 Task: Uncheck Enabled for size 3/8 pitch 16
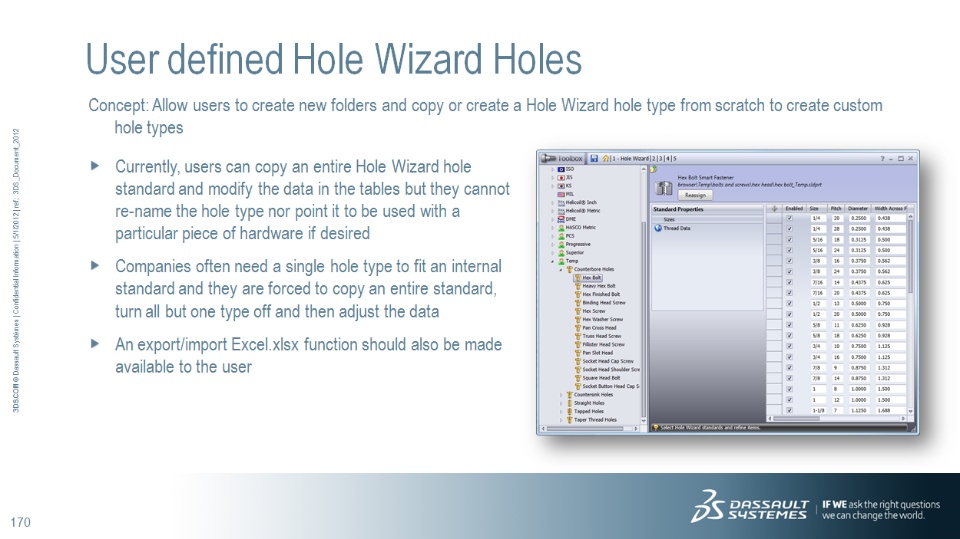click(790, 261)
